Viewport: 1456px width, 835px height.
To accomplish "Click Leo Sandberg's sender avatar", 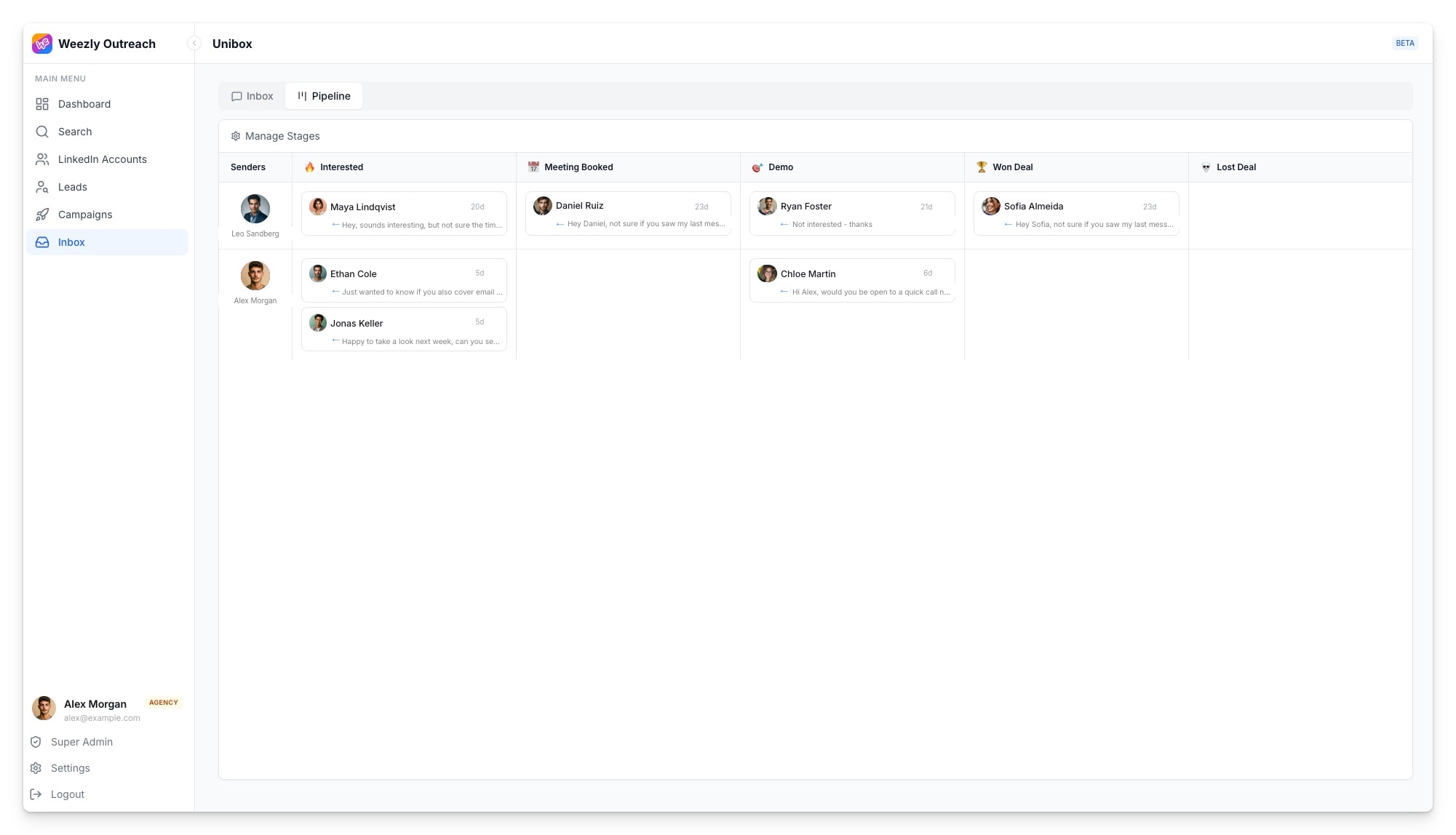I will click(x=255, y=209).
